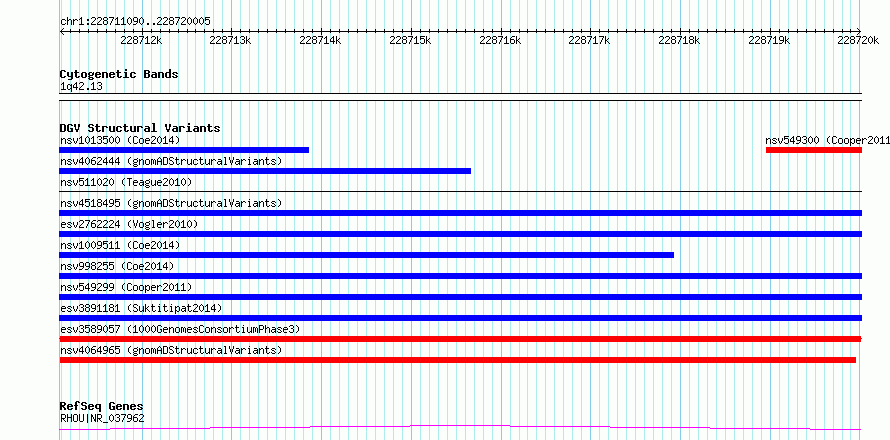Select the 228720k ruler tick label
Screen dimensions: 890x440
pos(859,40)
